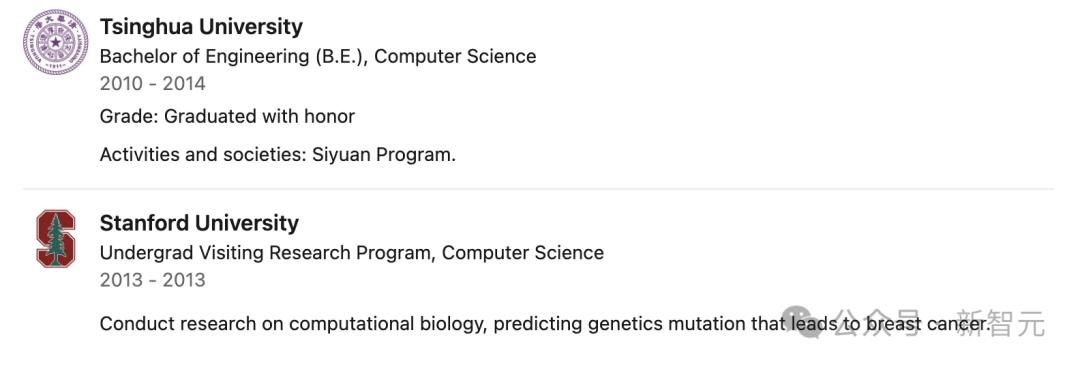Click the Stanford University tree logo

(x=56, y=239)
